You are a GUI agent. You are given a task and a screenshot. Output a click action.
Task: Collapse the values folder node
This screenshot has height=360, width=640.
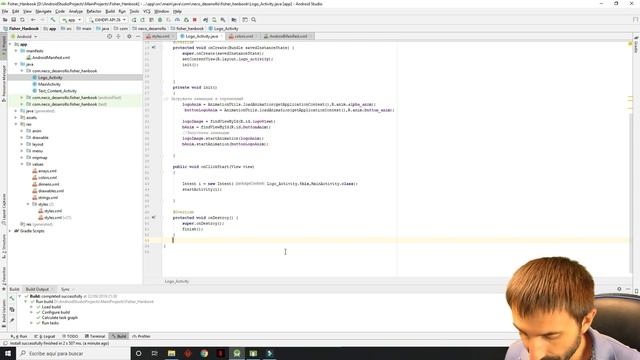pos(22,164)
